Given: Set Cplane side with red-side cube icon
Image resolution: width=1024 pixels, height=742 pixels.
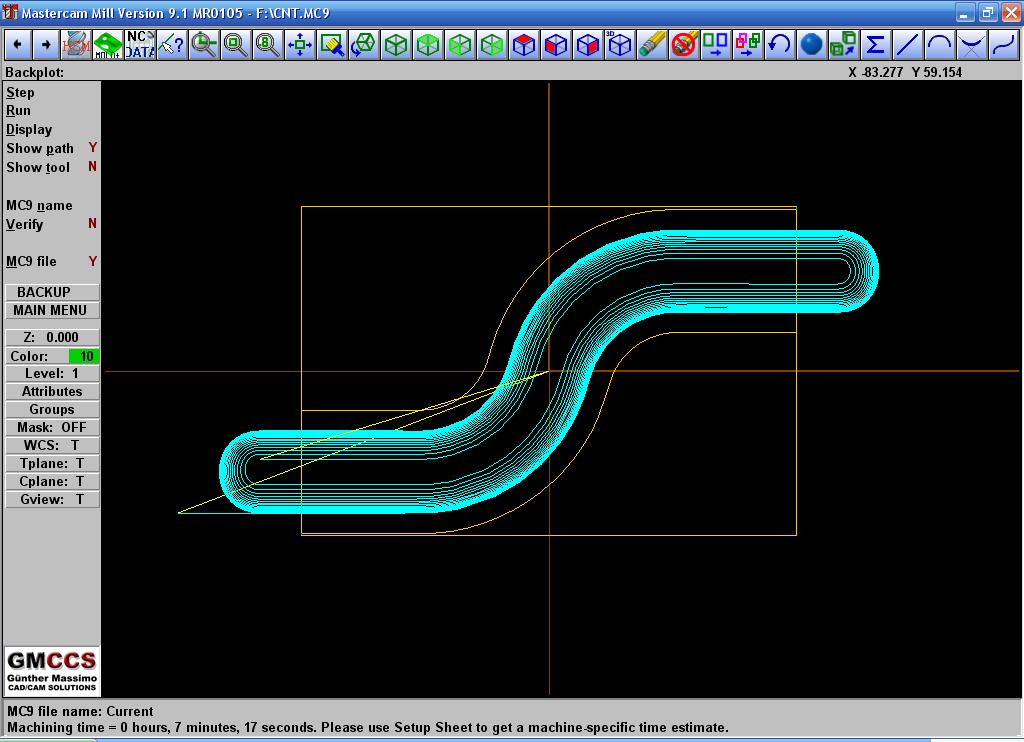Looking at the screenshot, I should pyautogui.click(x=588, y=44).
